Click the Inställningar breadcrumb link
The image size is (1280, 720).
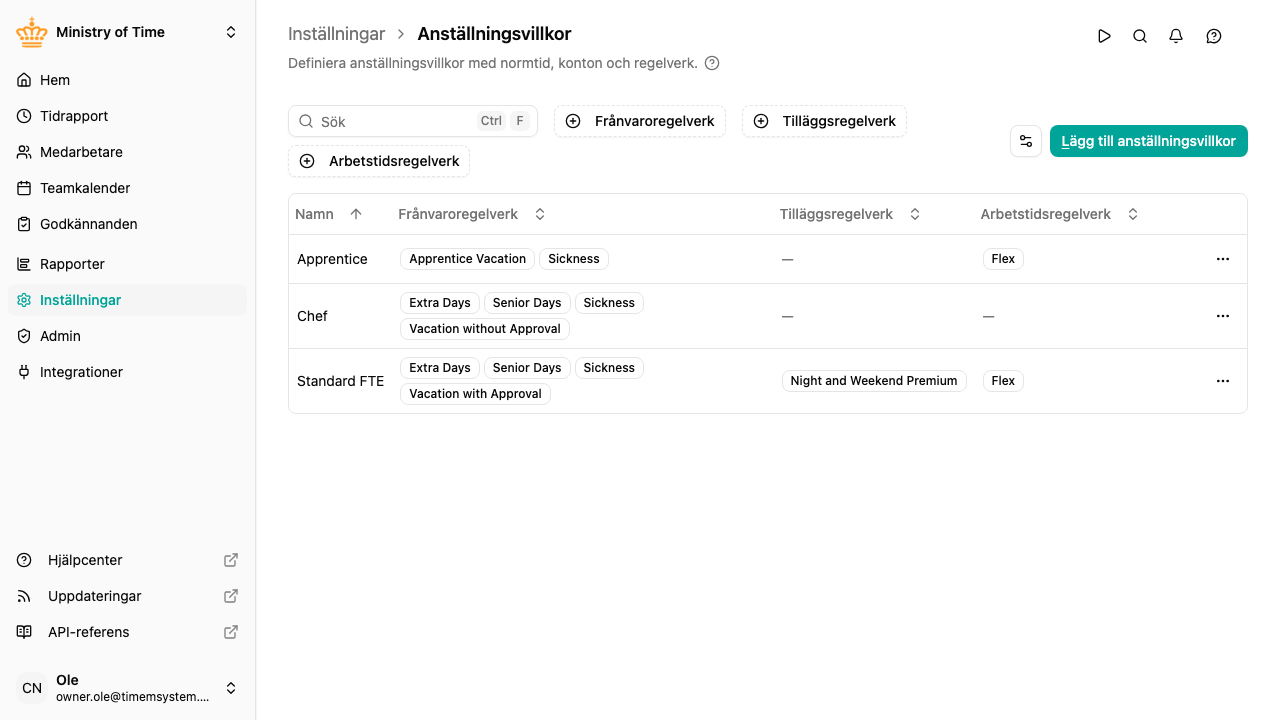(x=336, y=34)
